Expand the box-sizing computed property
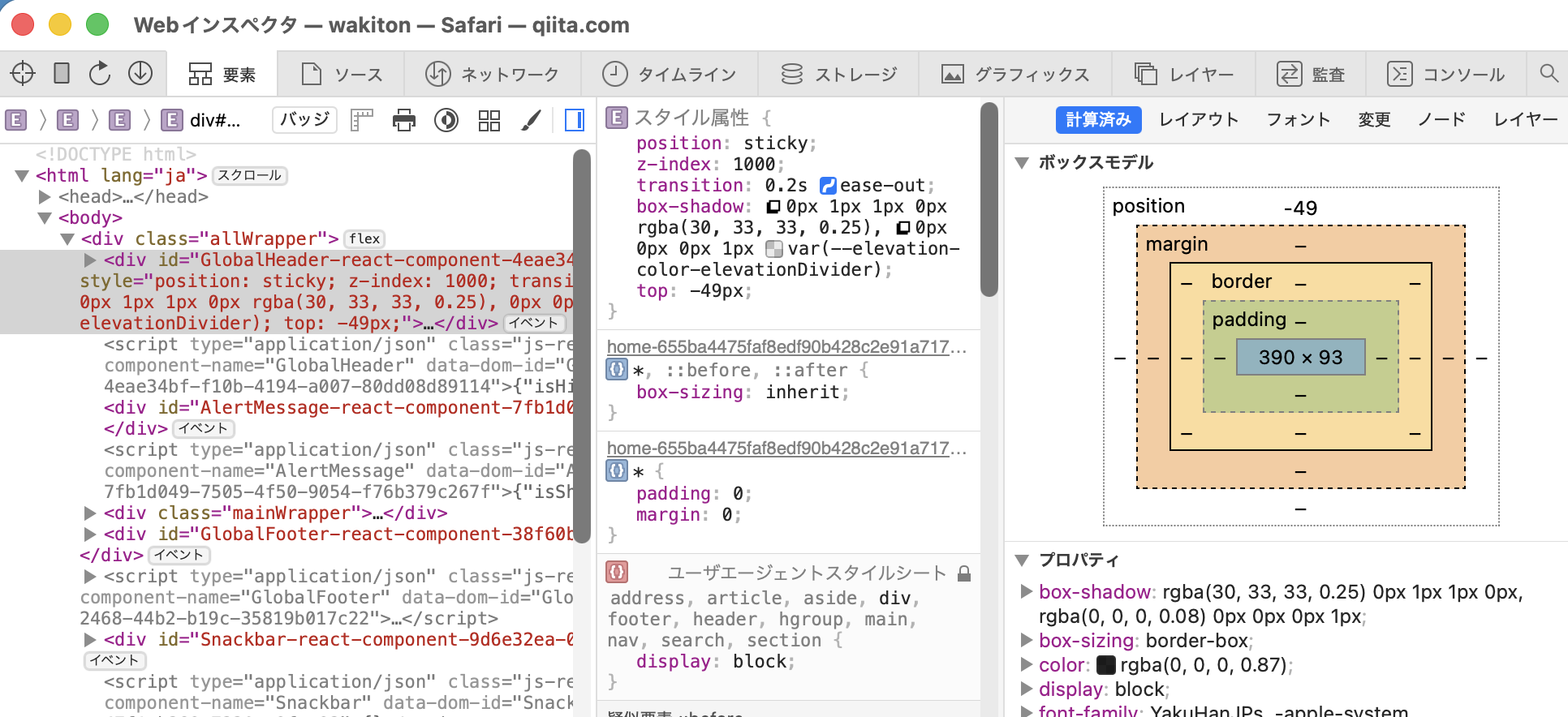1568x717 pixels. (1027, 641)
